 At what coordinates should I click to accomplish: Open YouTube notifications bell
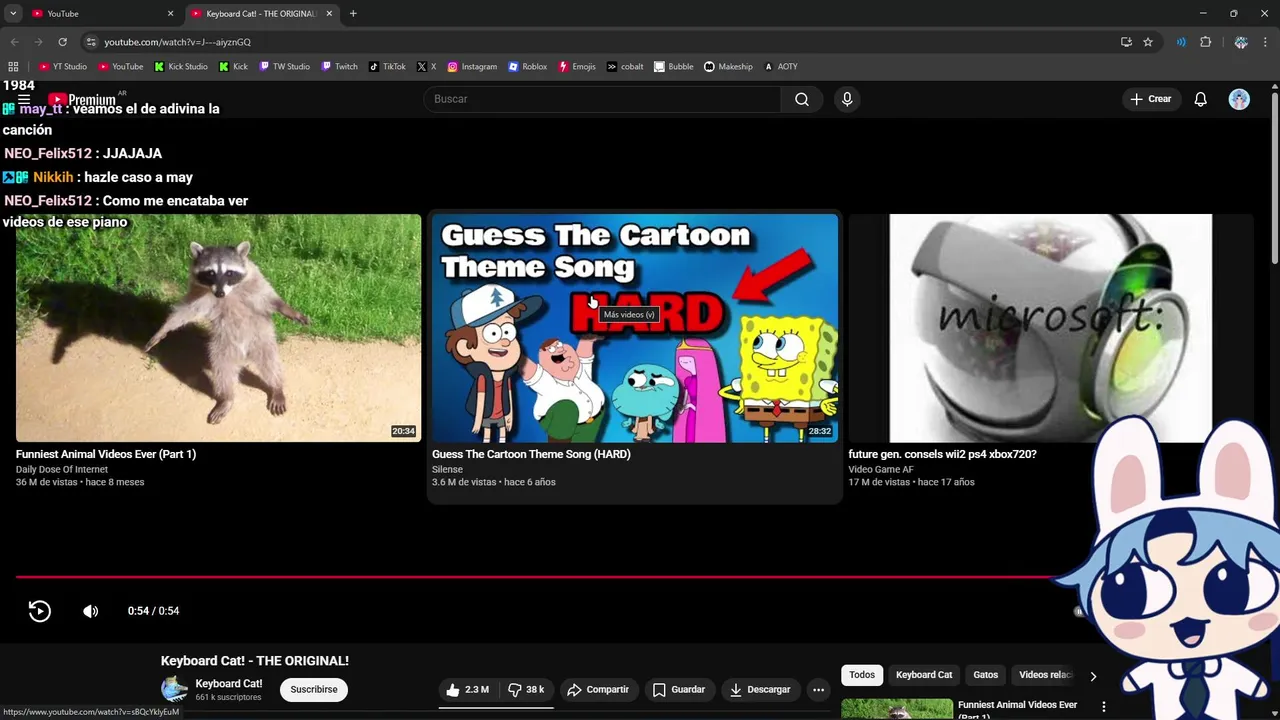point(1201,99)
